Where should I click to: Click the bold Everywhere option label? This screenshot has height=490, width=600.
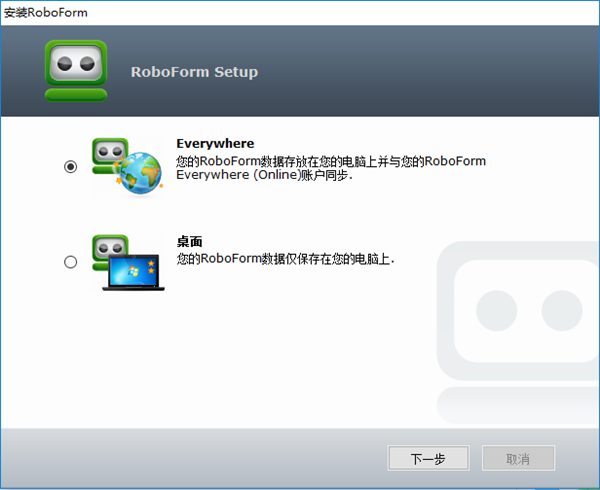click(x=215, y=143)
